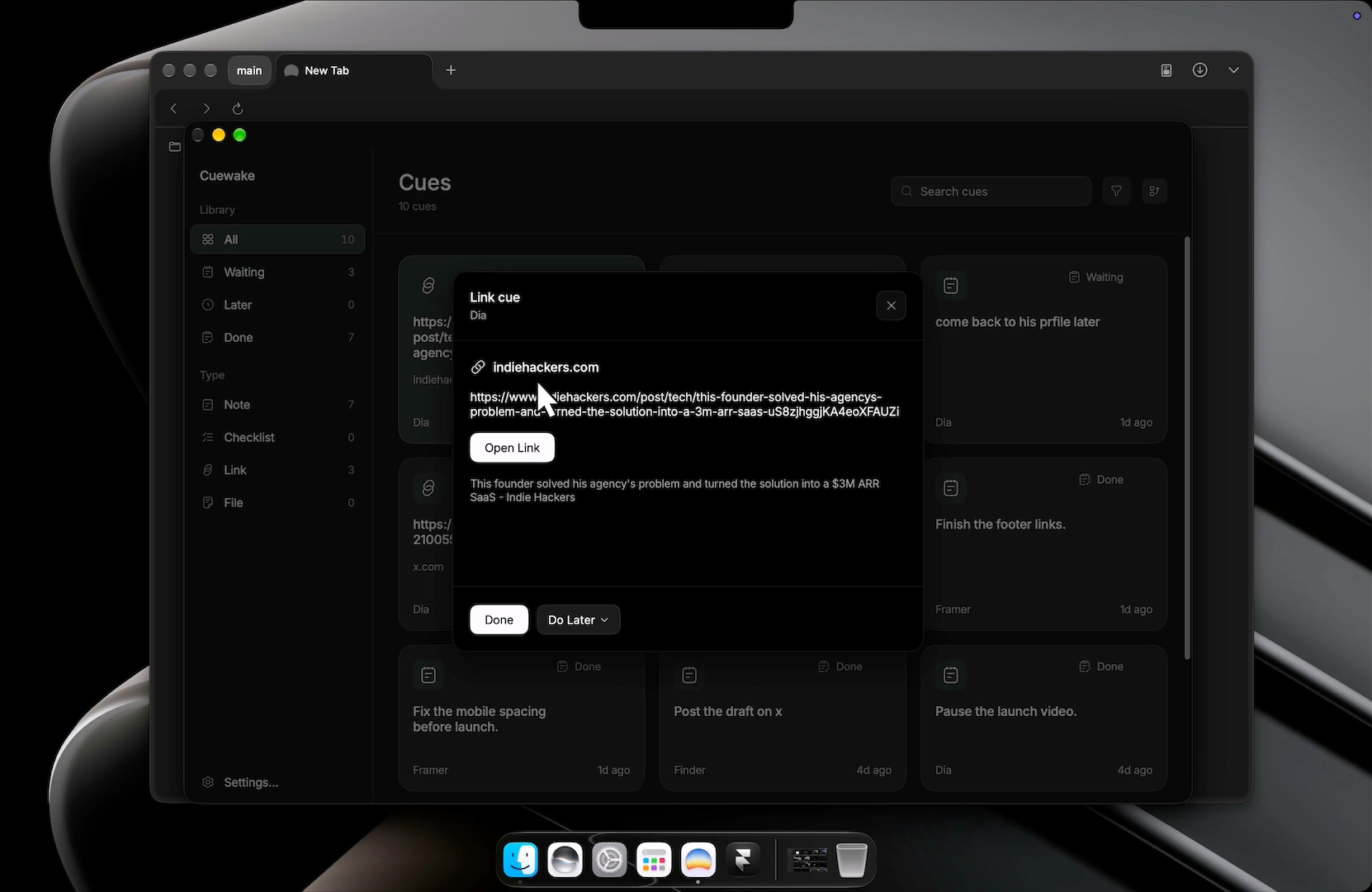Click the Open Link button

[513, 448]
